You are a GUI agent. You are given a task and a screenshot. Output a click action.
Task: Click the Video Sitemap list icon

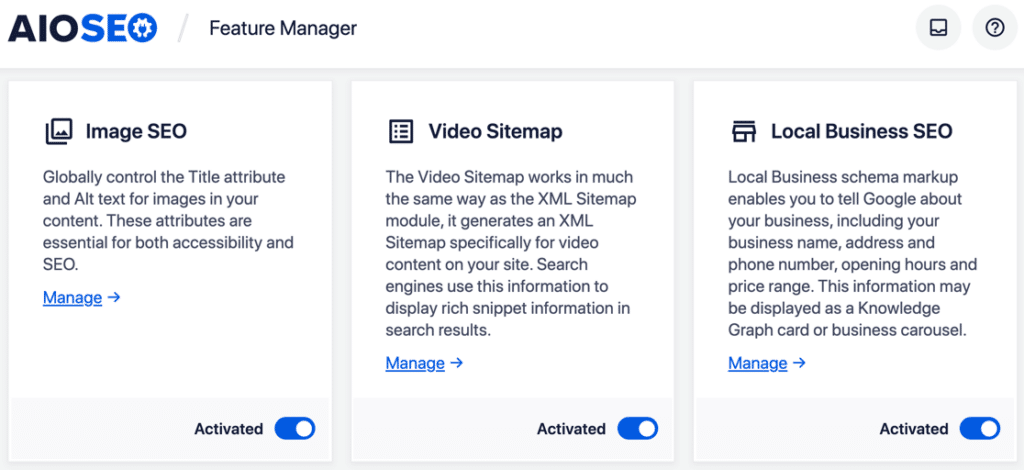coord(401,131)
